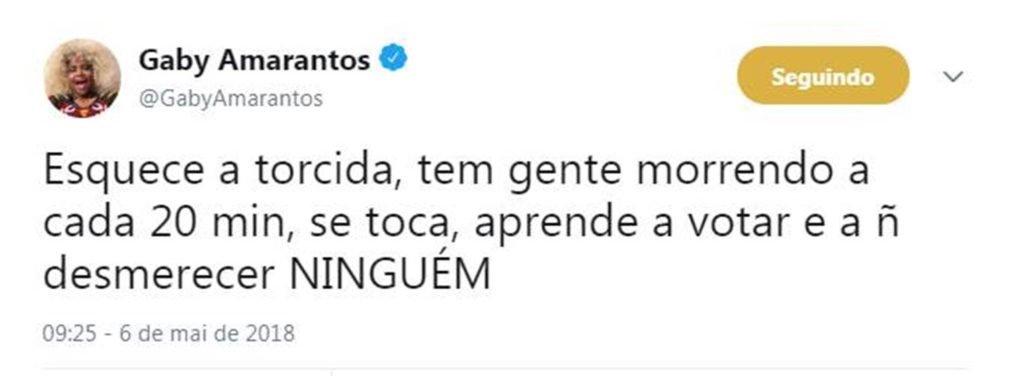Click the word NINGUÉM in the tweet
The image size is (1024, 376).
coord(390,275)
